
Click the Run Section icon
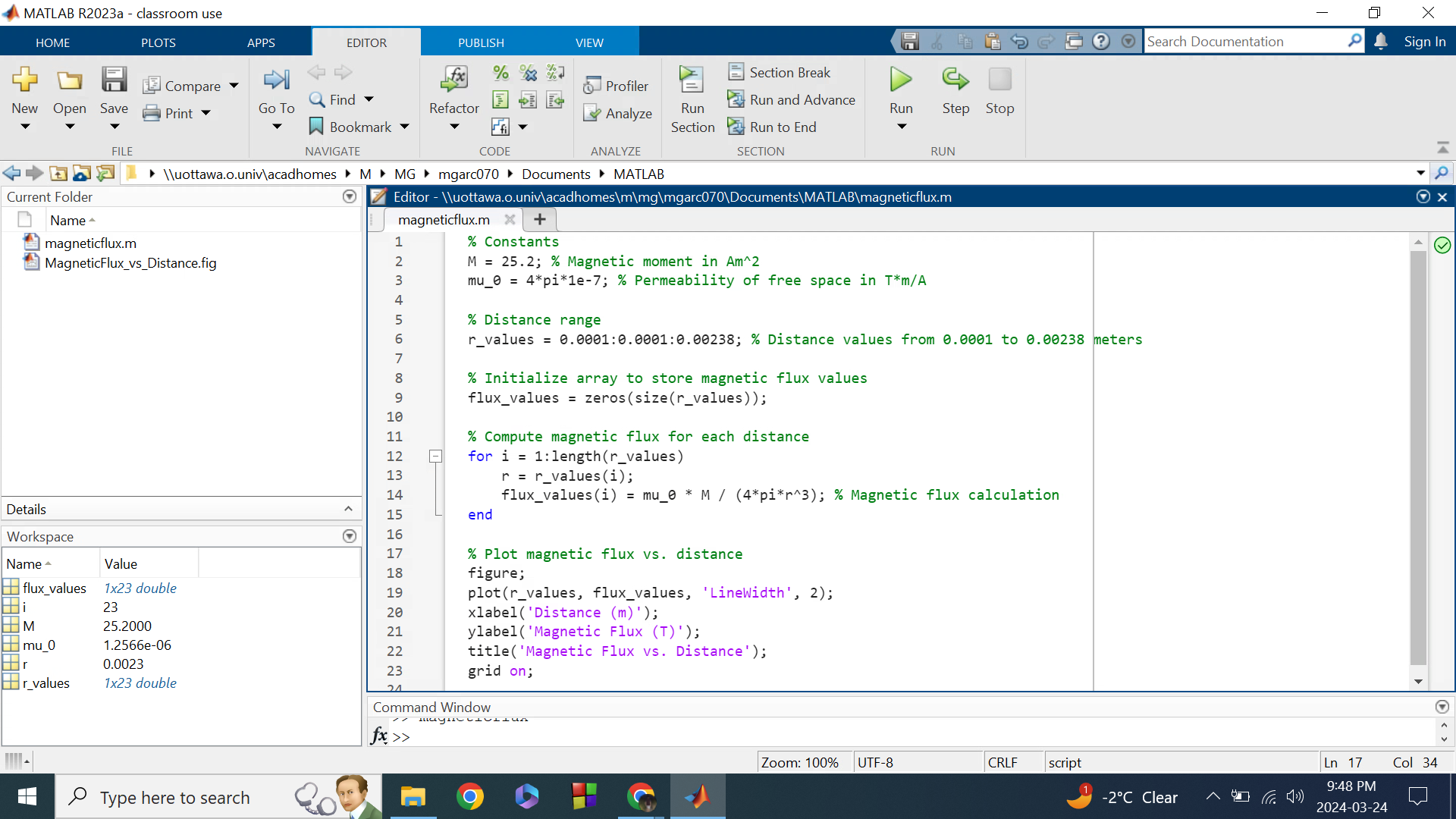(692, 80)
